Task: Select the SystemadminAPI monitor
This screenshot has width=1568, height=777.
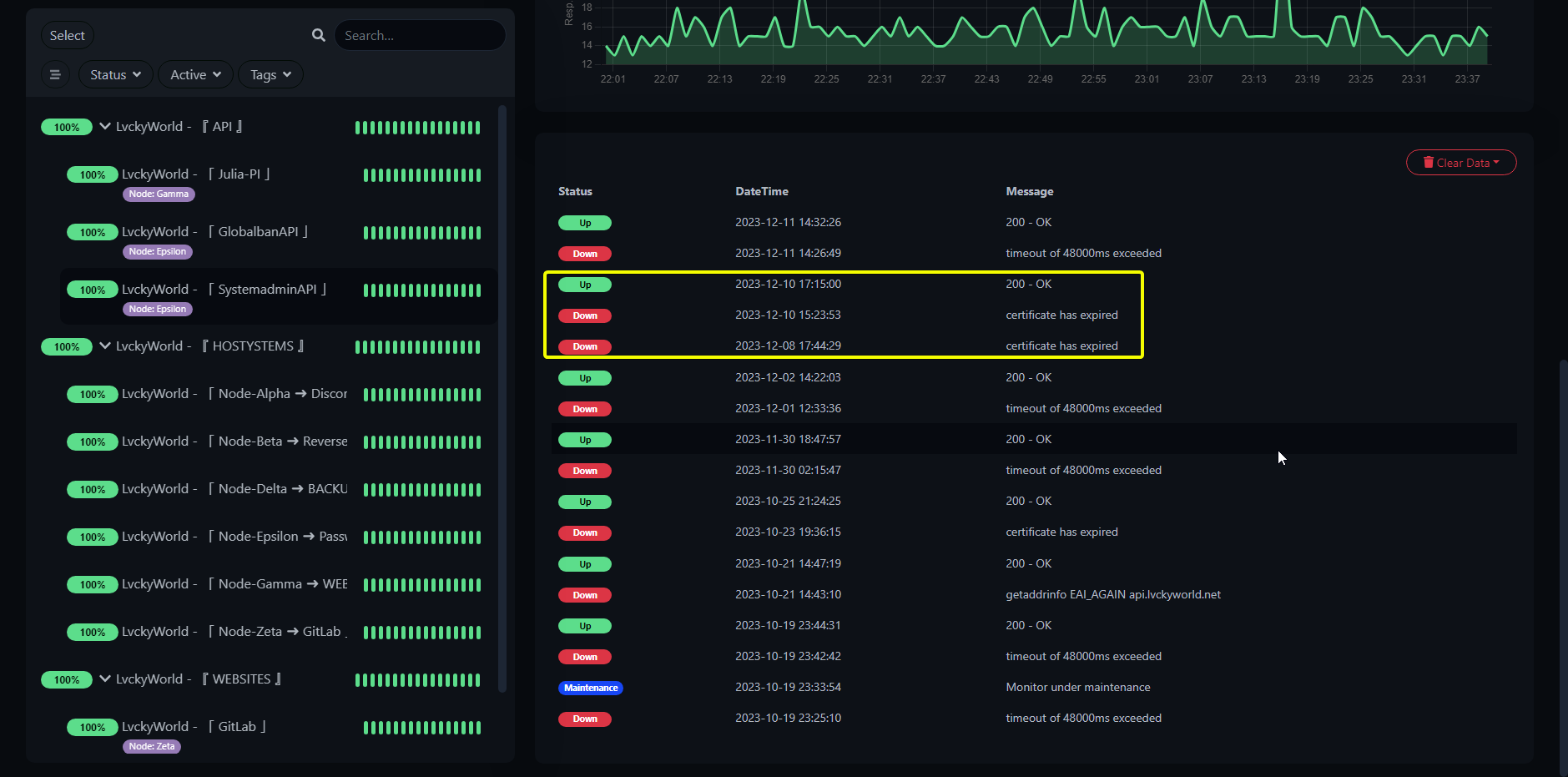Action: (267, 290)
